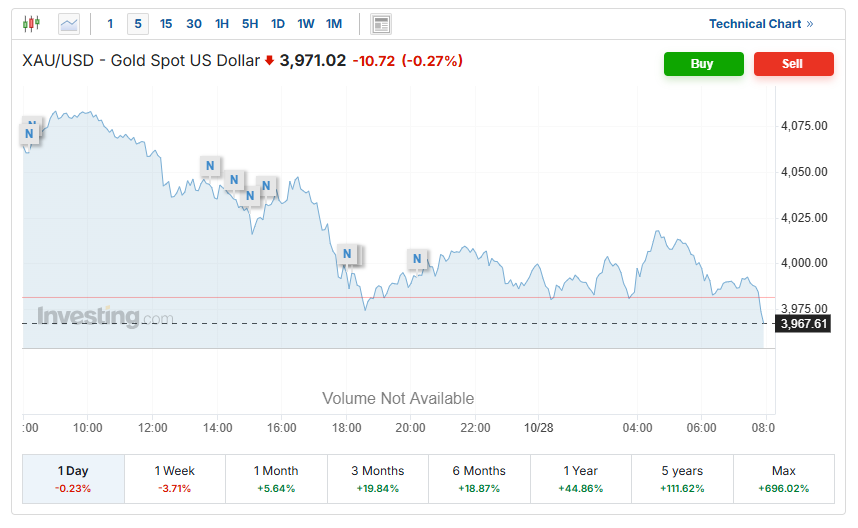
Task: Choose the 5H interval
Action: click(250, 24)
